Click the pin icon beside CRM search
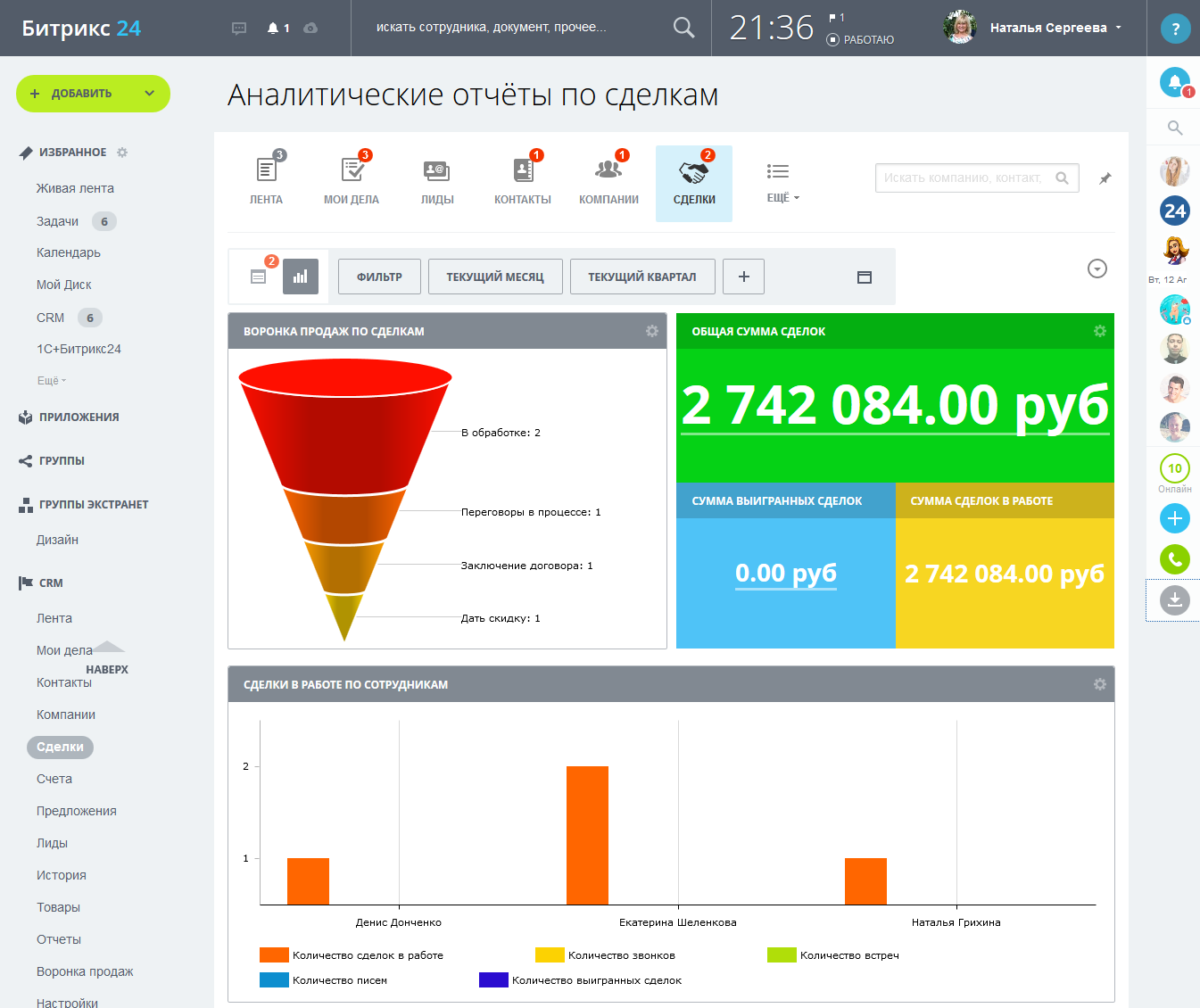1200x1008 pixels. point(1105,178)
